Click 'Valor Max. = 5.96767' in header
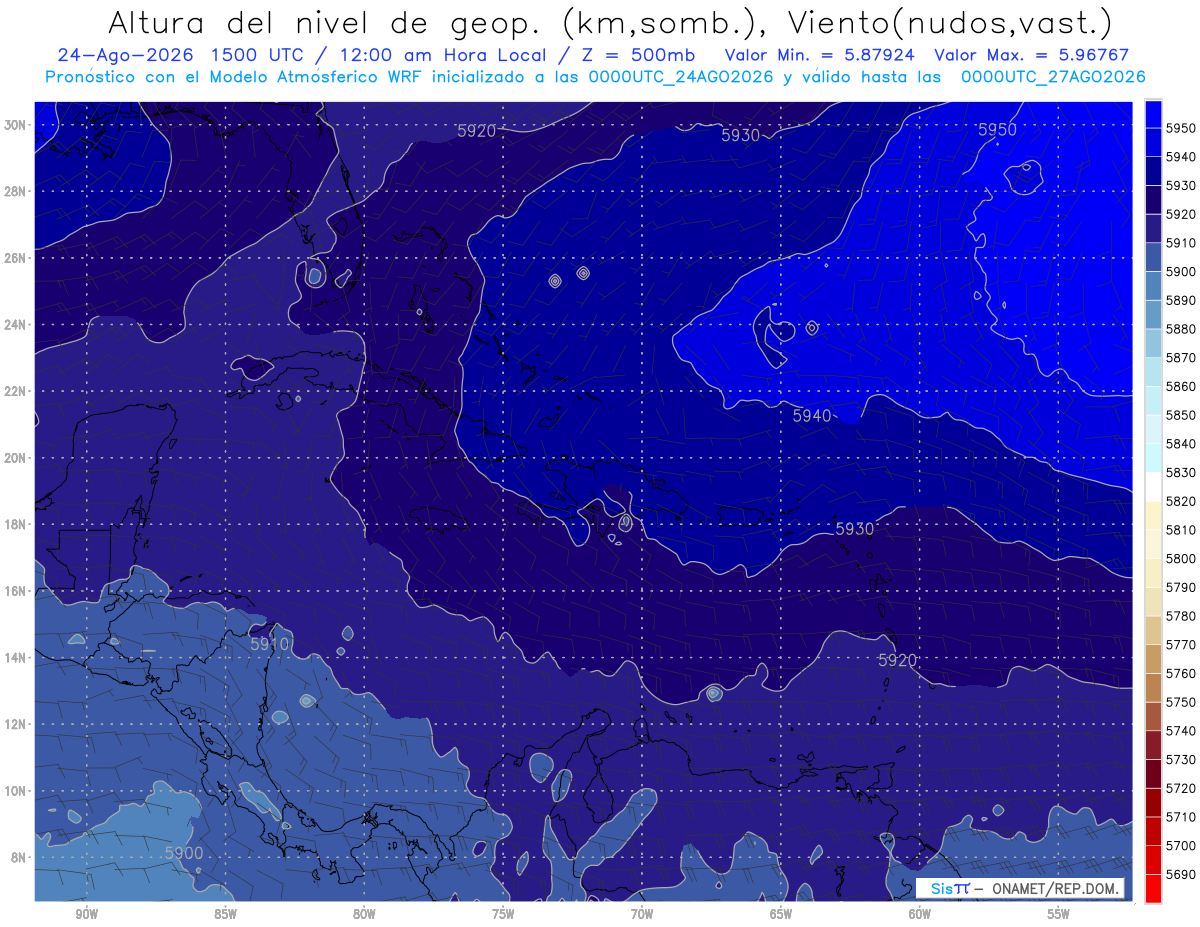The height and width of the screenshot is (927, 1200). point(1031,56)
